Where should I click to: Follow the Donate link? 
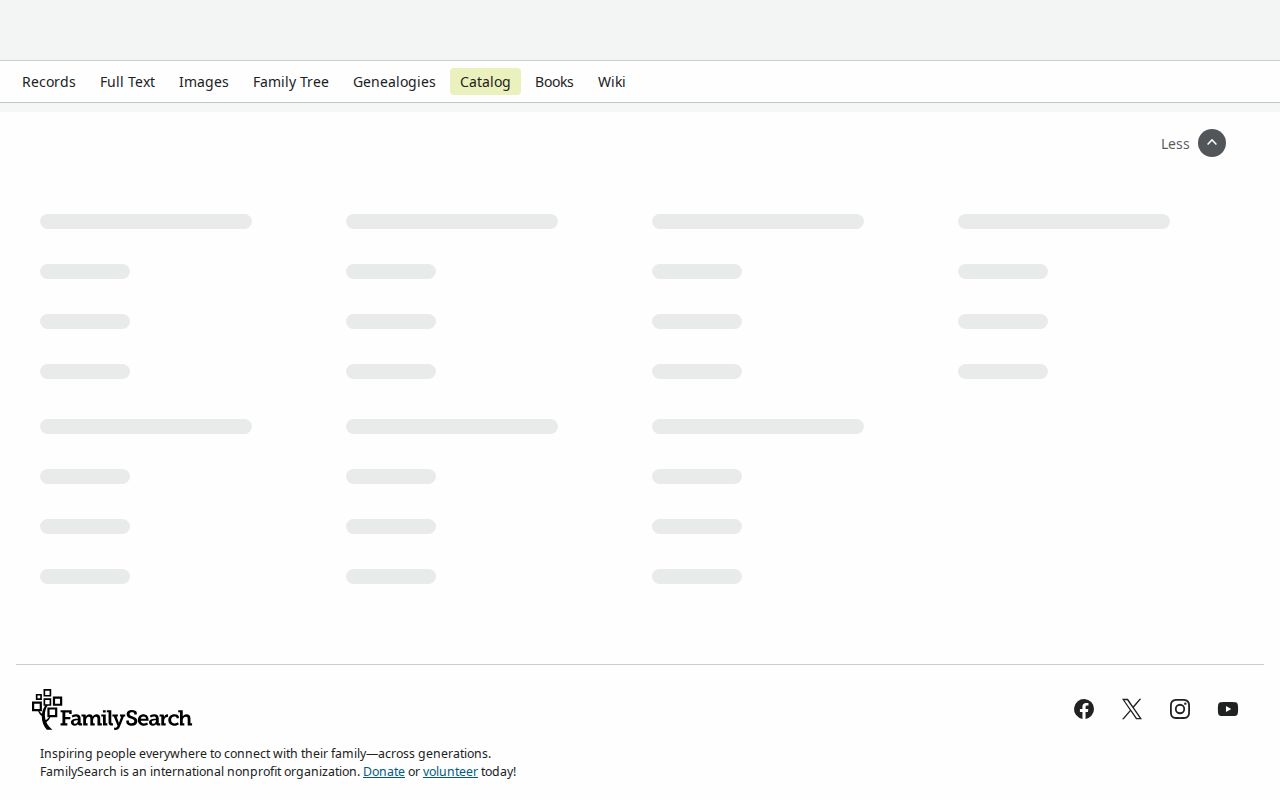(384, 772)
